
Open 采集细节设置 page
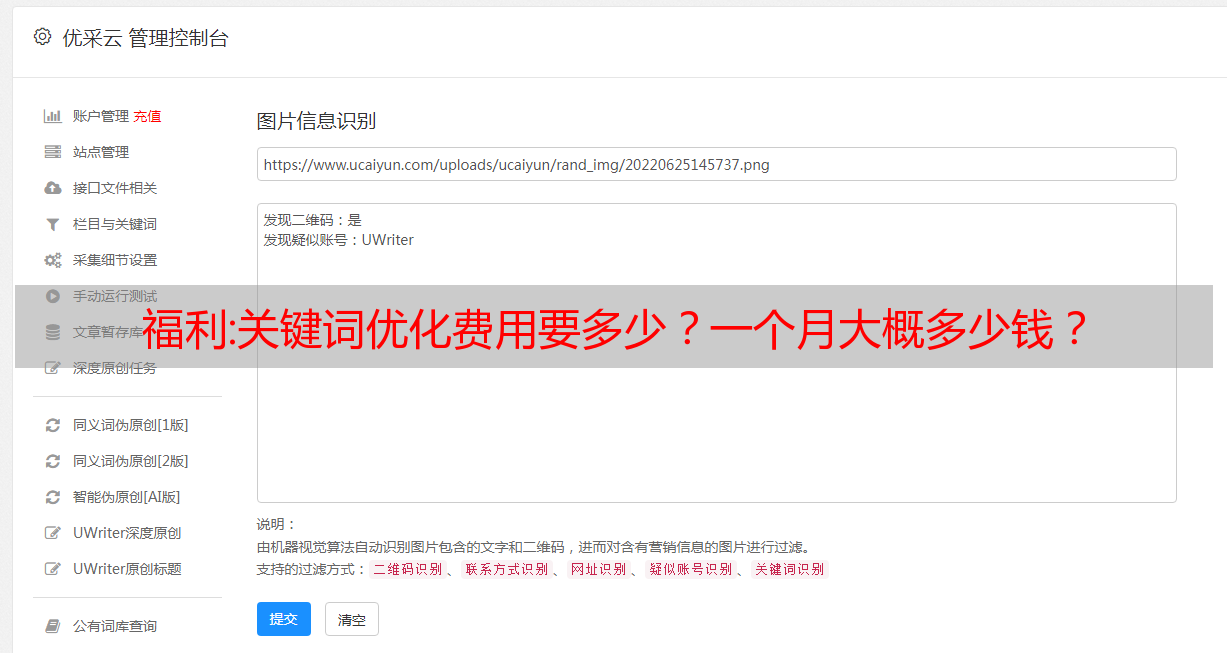pos(115,260)
